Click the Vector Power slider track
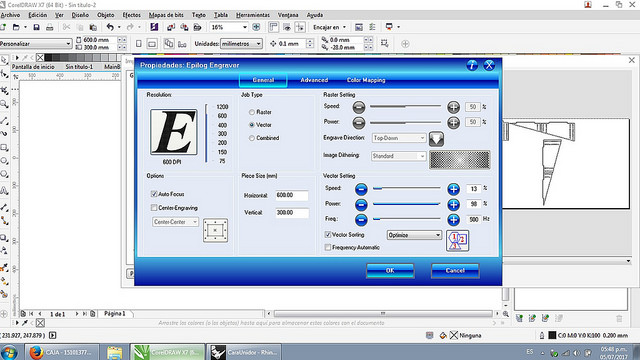The width and height of the screenshot is (640, 360). tap(407, 204)
